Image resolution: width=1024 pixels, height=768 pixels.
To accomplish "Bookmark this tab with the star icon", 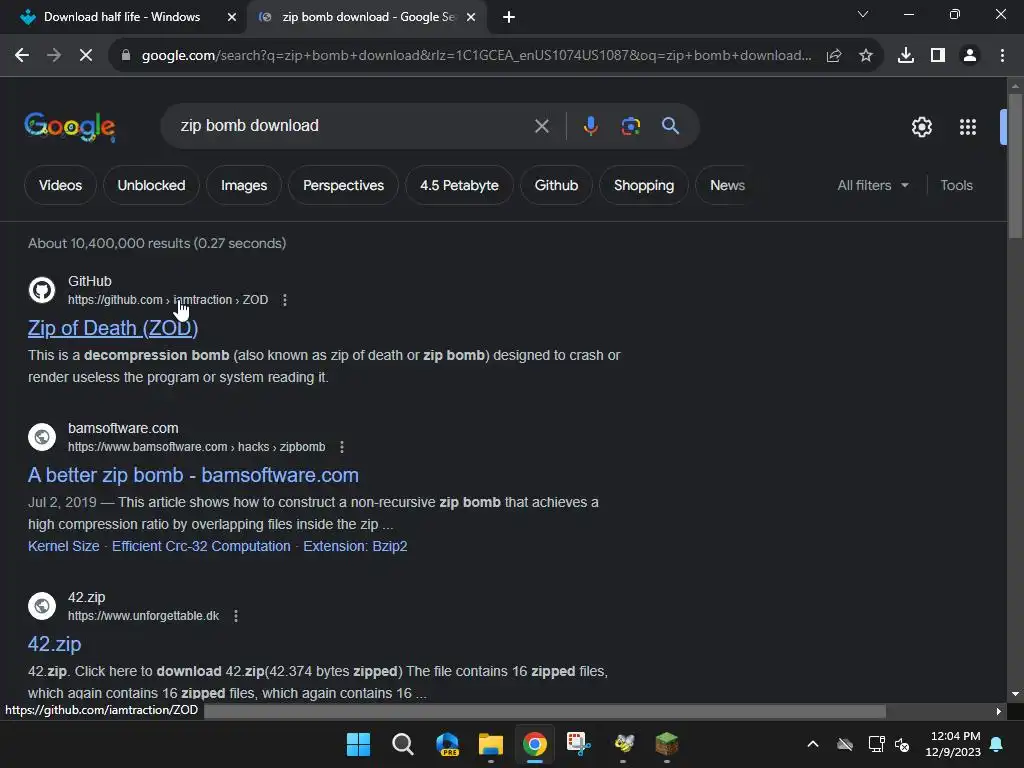I will pyautogui.click(x=866, y=56).
